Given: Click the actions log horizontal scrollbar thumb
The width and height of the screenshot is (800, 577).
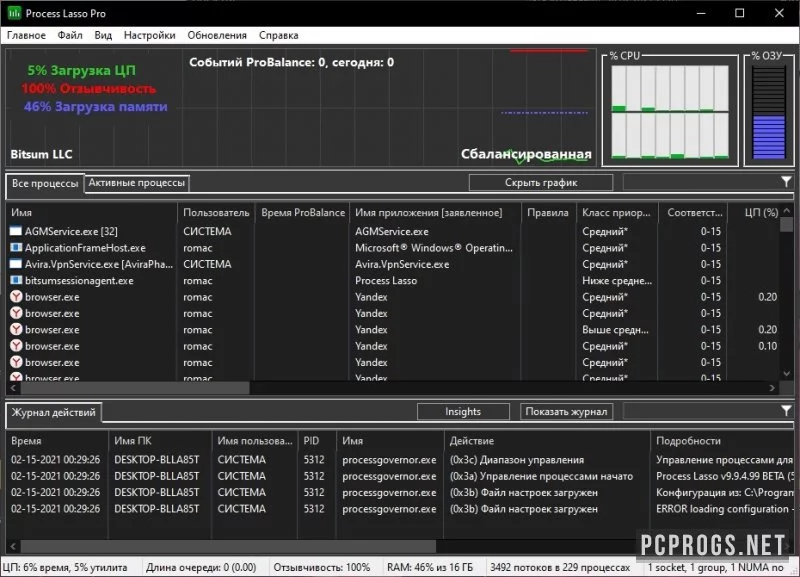Looking at the screenshot, I should click(228, 546).
